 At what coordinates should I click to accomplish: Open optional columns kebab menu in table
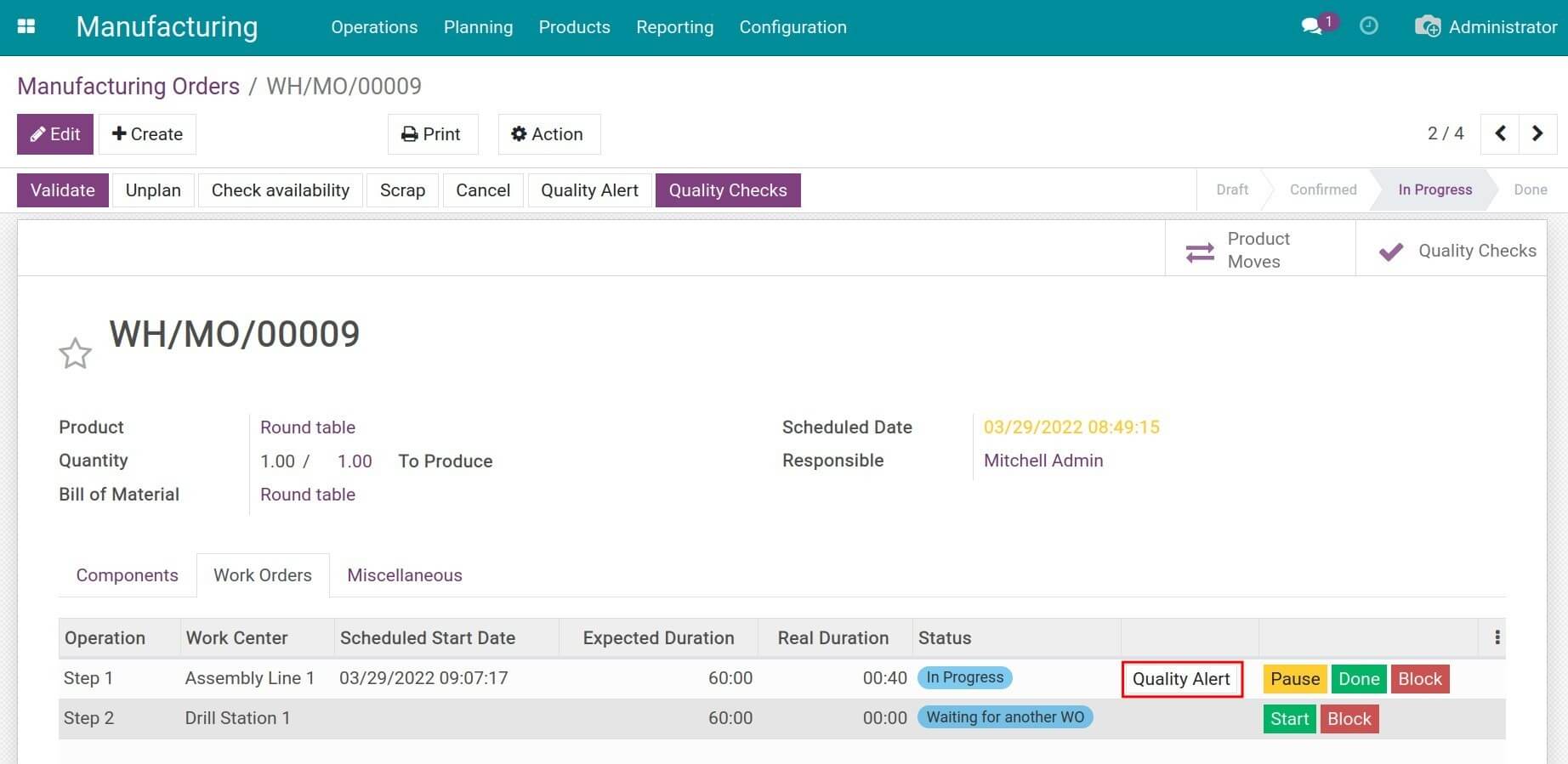pos(1497,637)
